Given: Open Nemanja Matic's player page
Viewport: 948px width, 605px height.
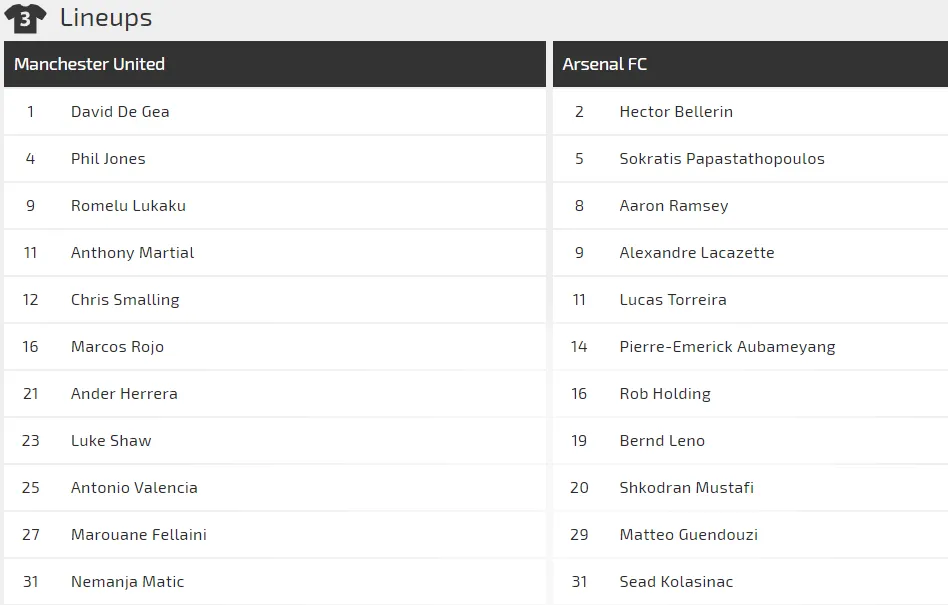Looking at the screenshot, I should click(x=128, y=582).
